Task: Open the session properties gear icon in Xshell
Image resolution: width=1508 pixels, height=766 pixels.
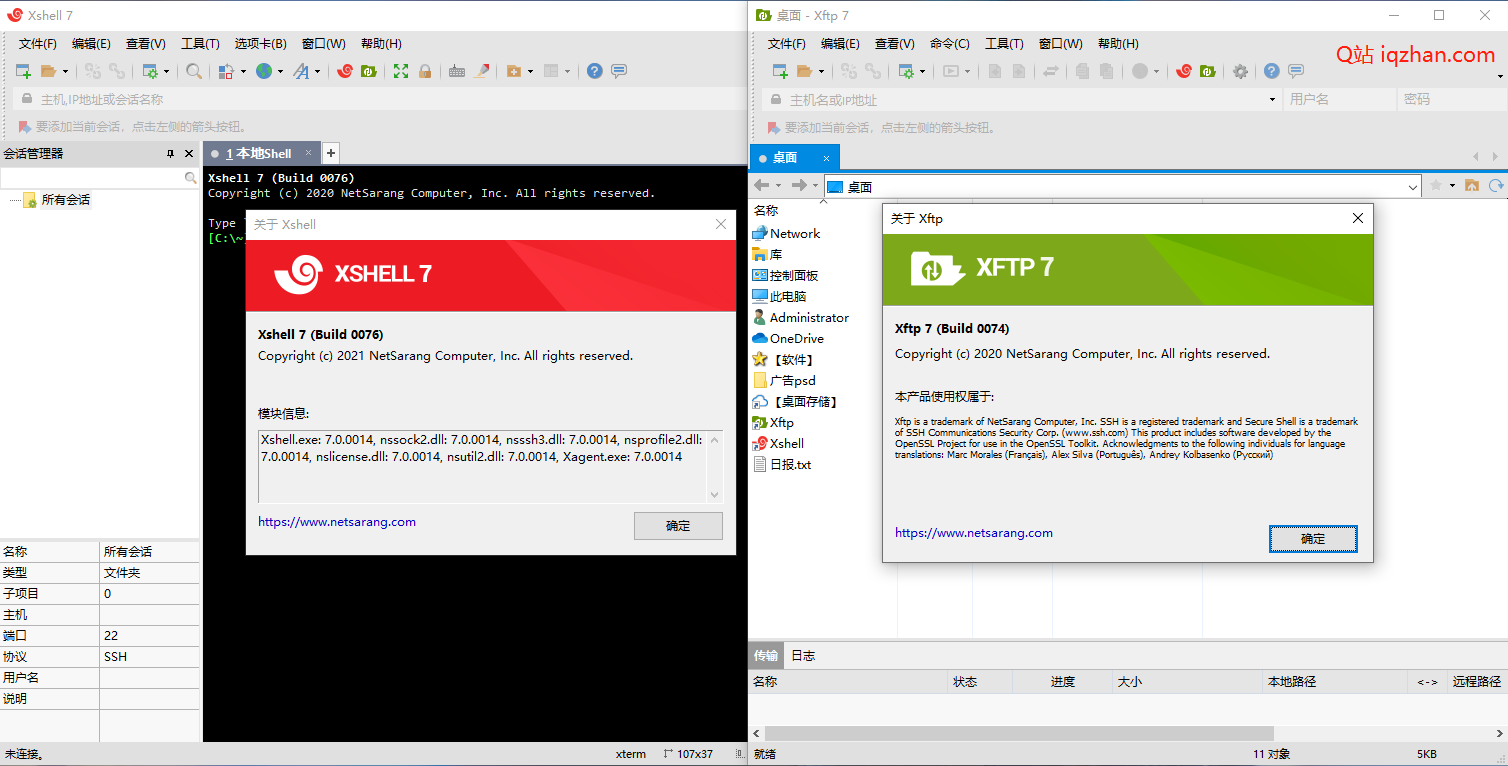Action: [150, 71]
